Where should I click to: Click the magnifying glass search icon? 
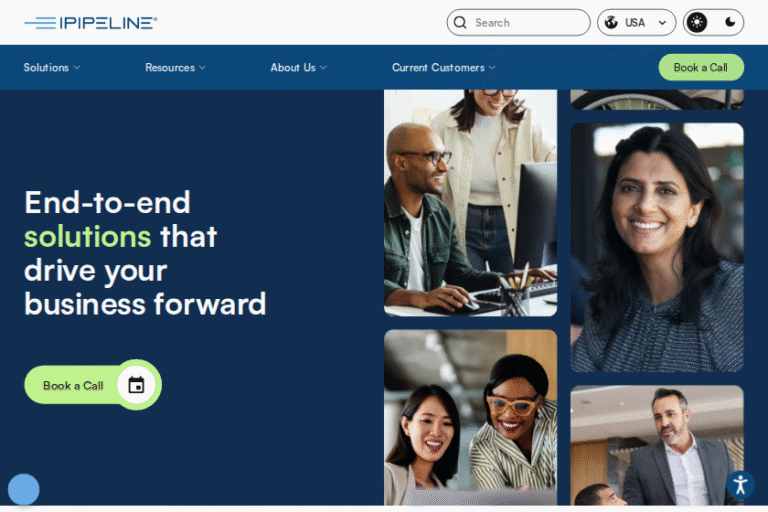click(x=460, y=23)
